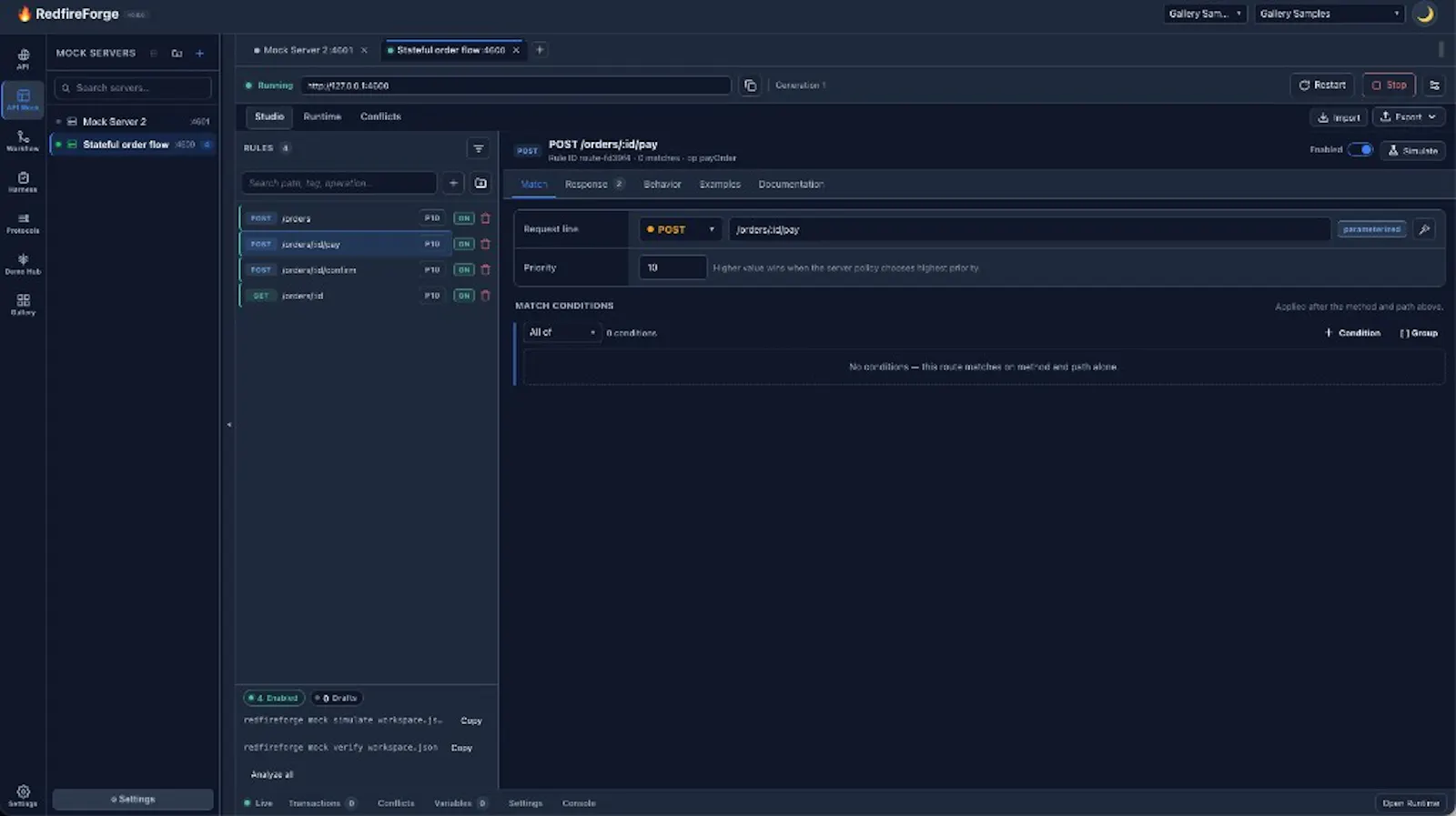Viewport: 1456px width, 816px height.
Task: Delete the POST /orders/:id/confirm rule
Action: pos(485,269)
